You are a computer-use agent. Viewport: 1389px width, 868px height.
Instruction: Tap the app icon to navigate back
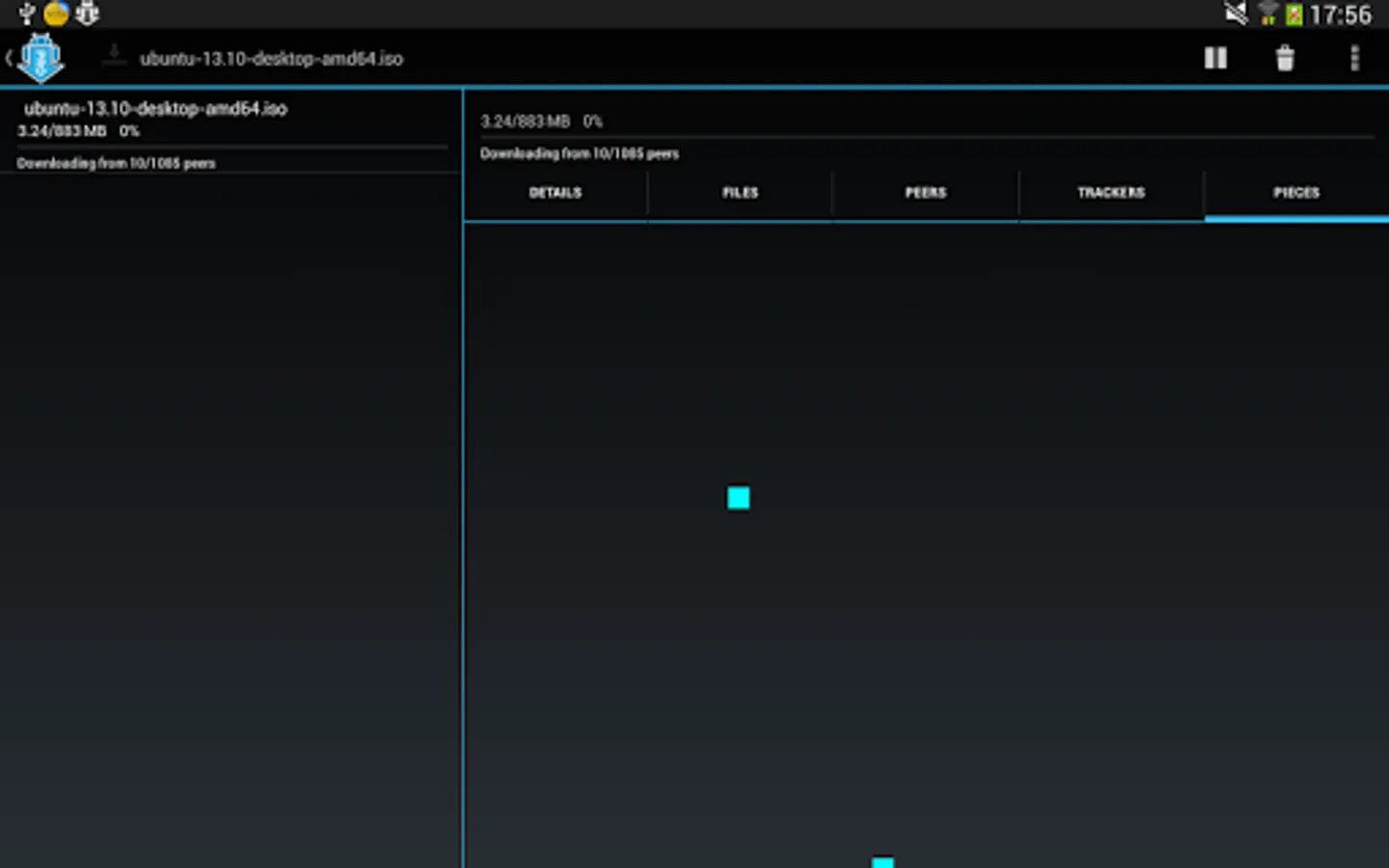click(41, 59)
